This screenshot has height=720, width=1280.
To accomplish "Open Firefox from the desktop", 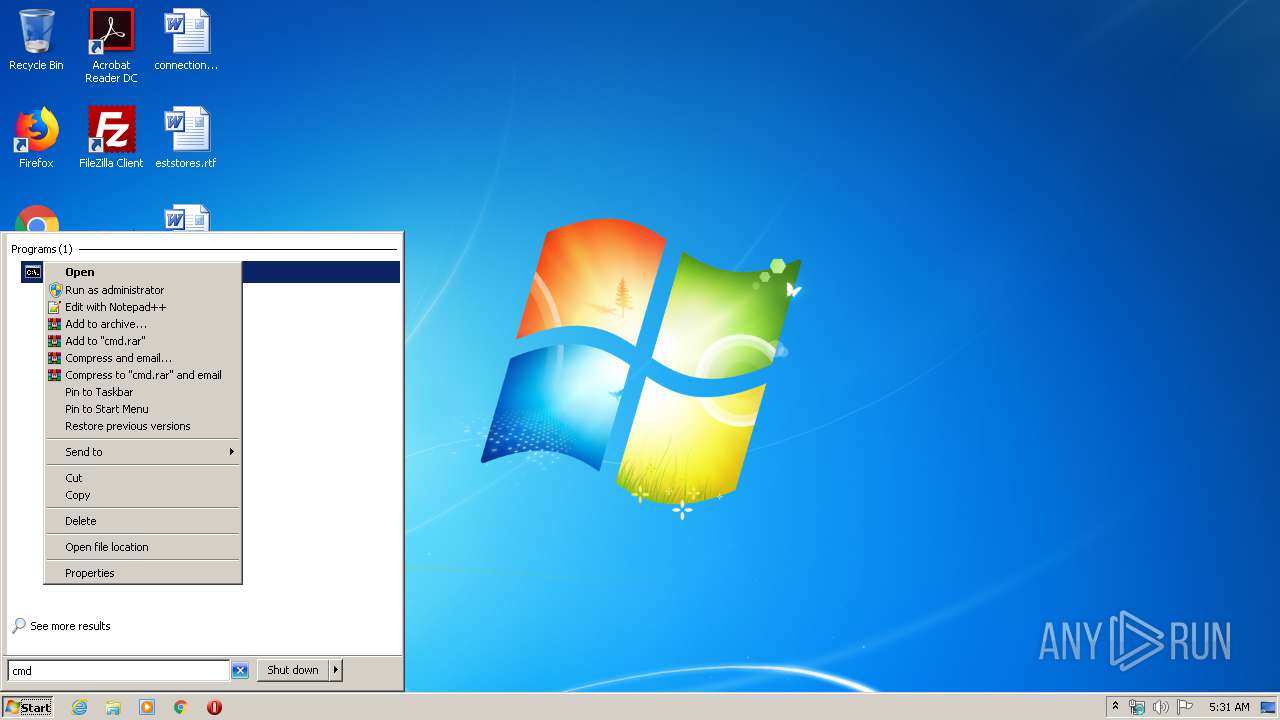I will 36,138.
